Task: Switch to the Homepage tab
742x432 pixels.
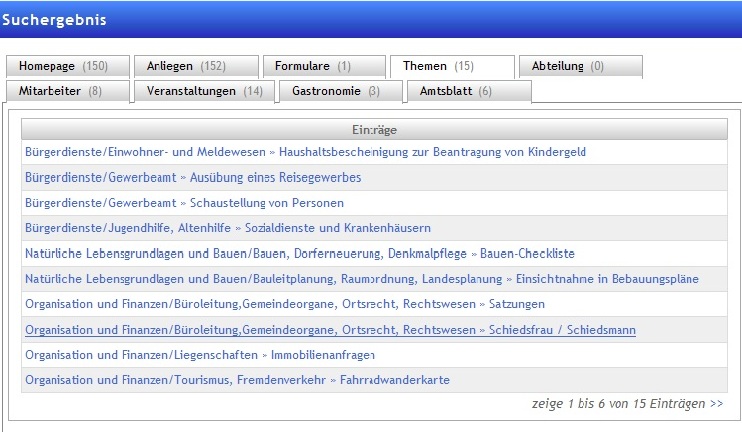Action: pos(68,66)
